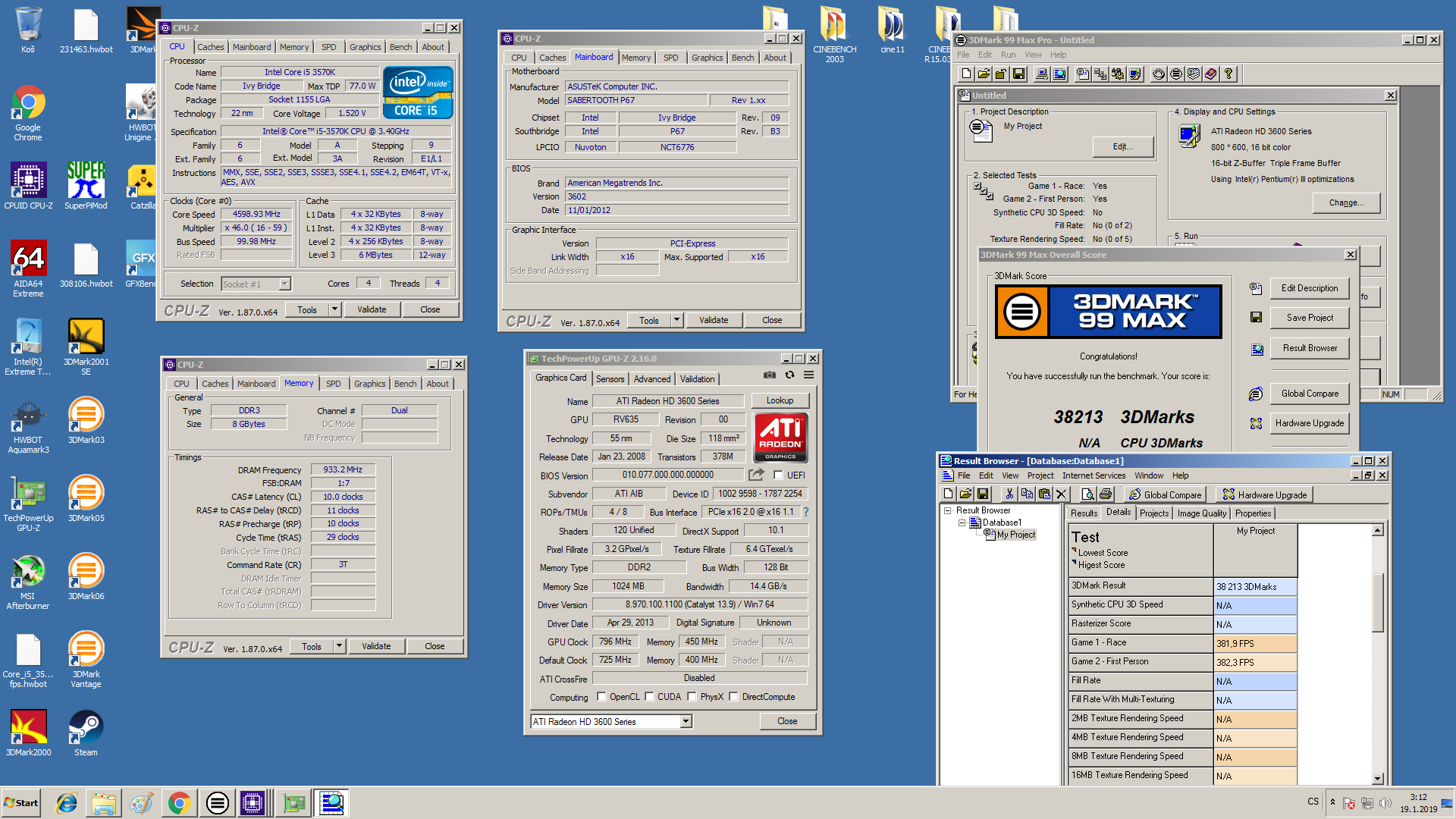Open the Run menu in 3DMark 99
1456x819 pixels.
point(1008,55)
